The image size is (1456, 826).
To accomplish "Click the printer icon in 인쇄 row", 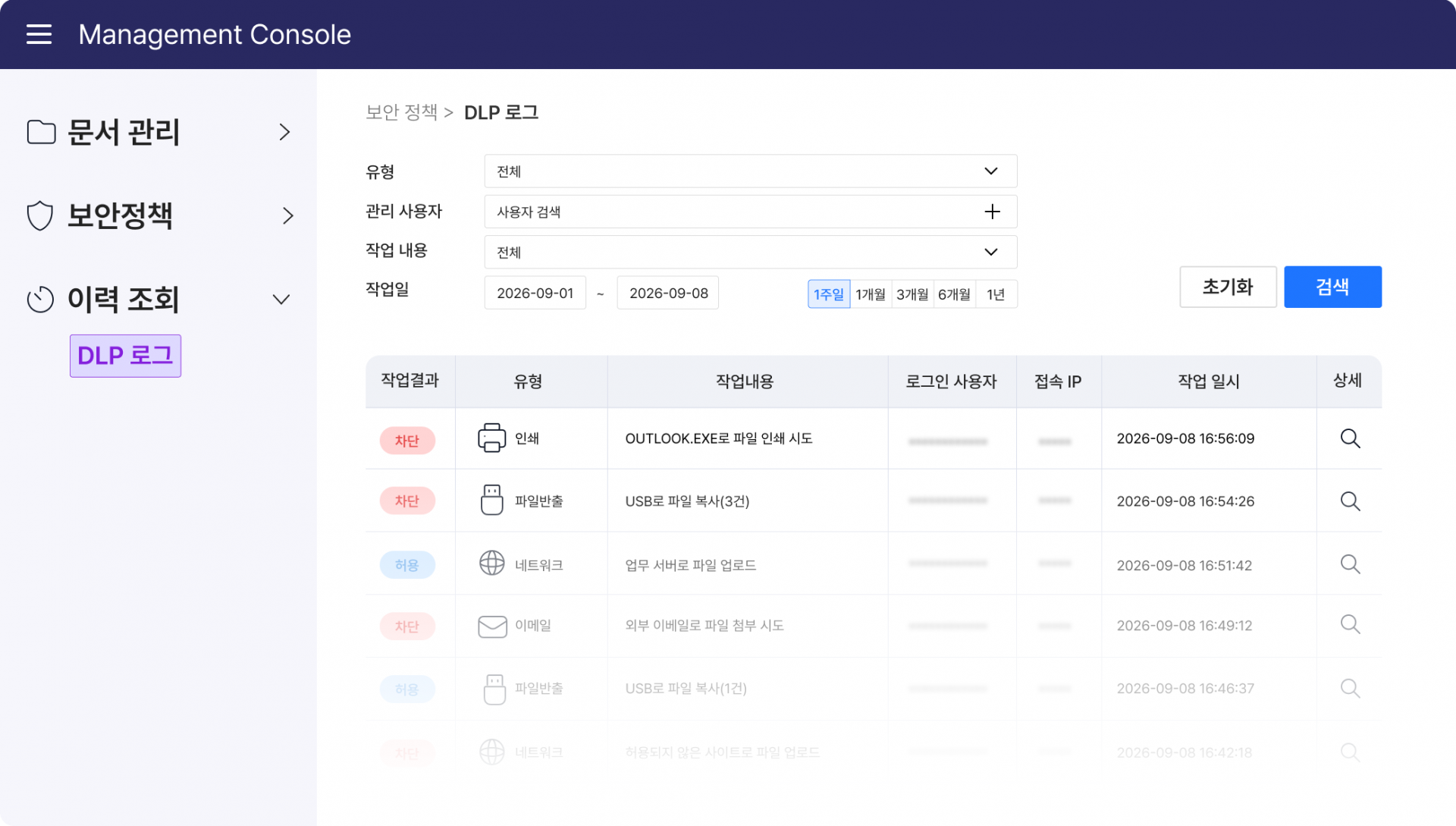I will (x=491, y=438).
